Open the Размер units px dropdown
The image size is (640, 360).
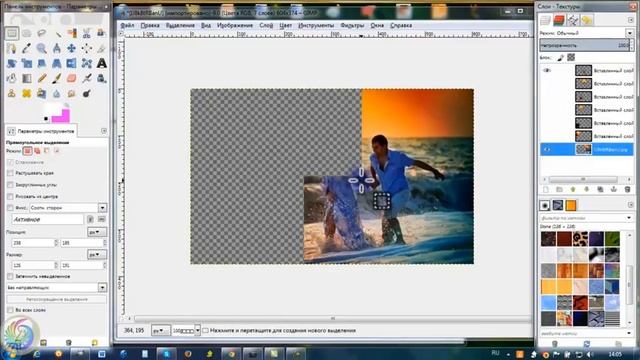pyautogui.click(x=97, y=254)
